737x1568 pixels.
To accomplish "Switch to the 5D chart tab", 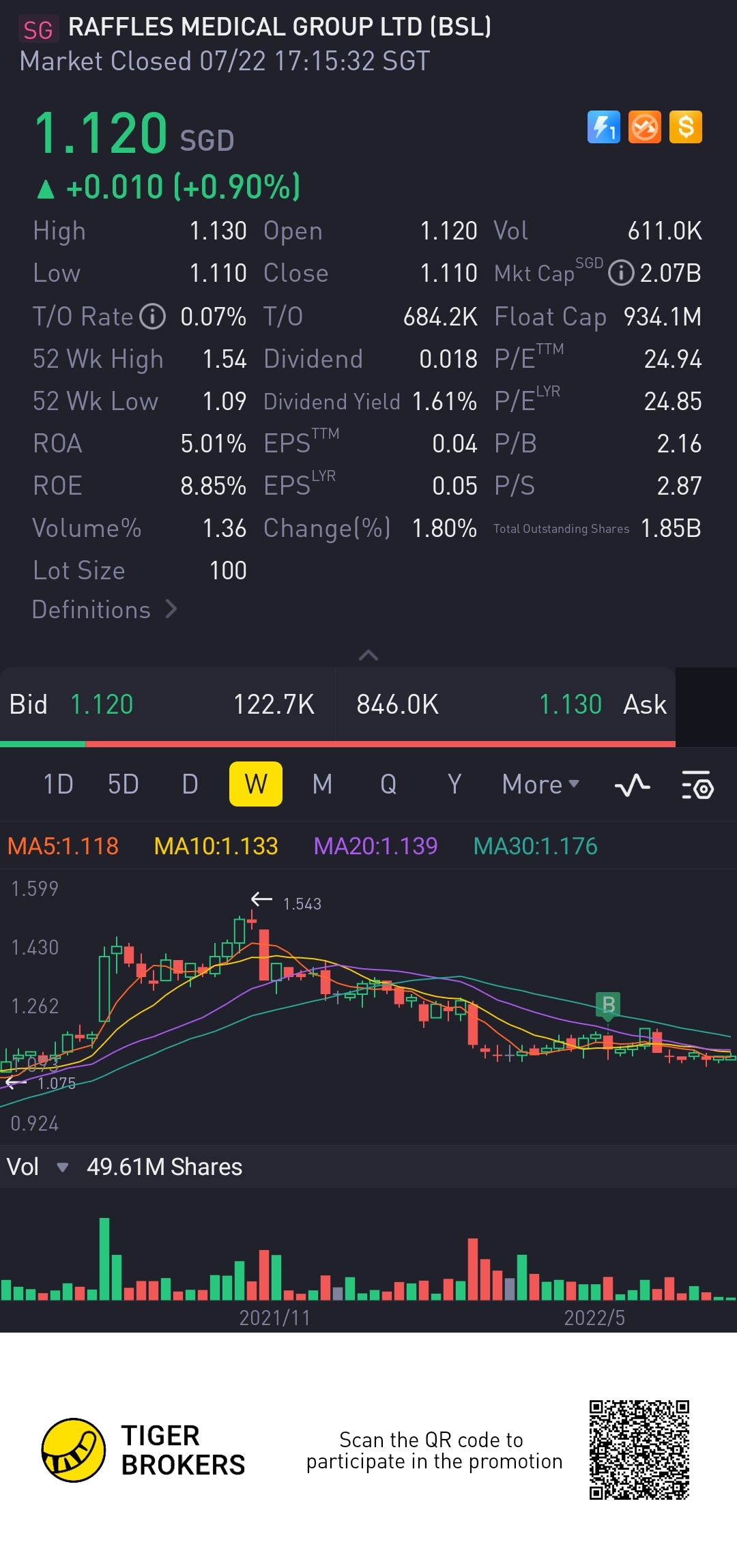I will click(x=124, y=785).
